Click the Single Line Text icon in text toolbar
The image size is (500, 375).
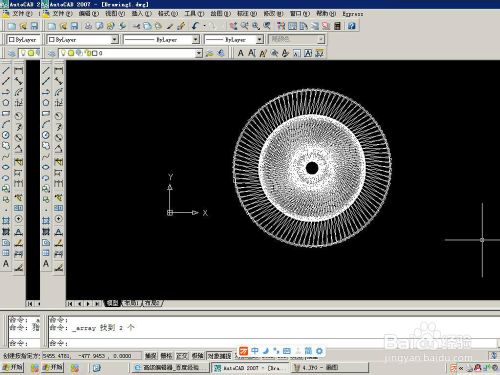[x=252, y=53]
